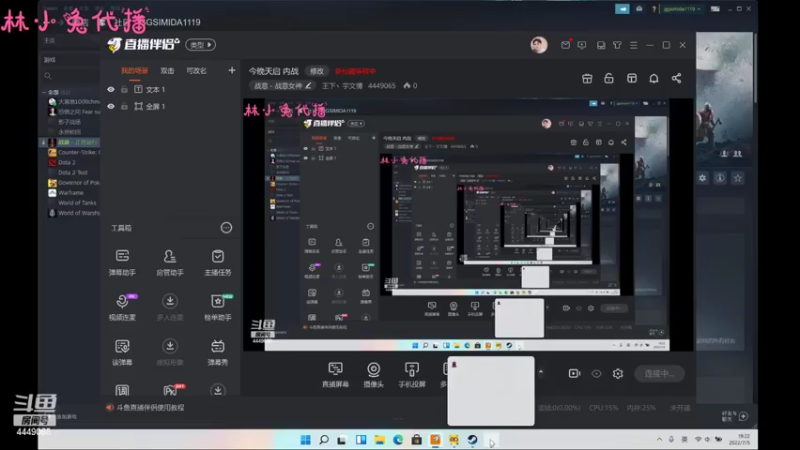Open the notification bell icon
This screenshot has height=450, width=800.
(654, 79)
